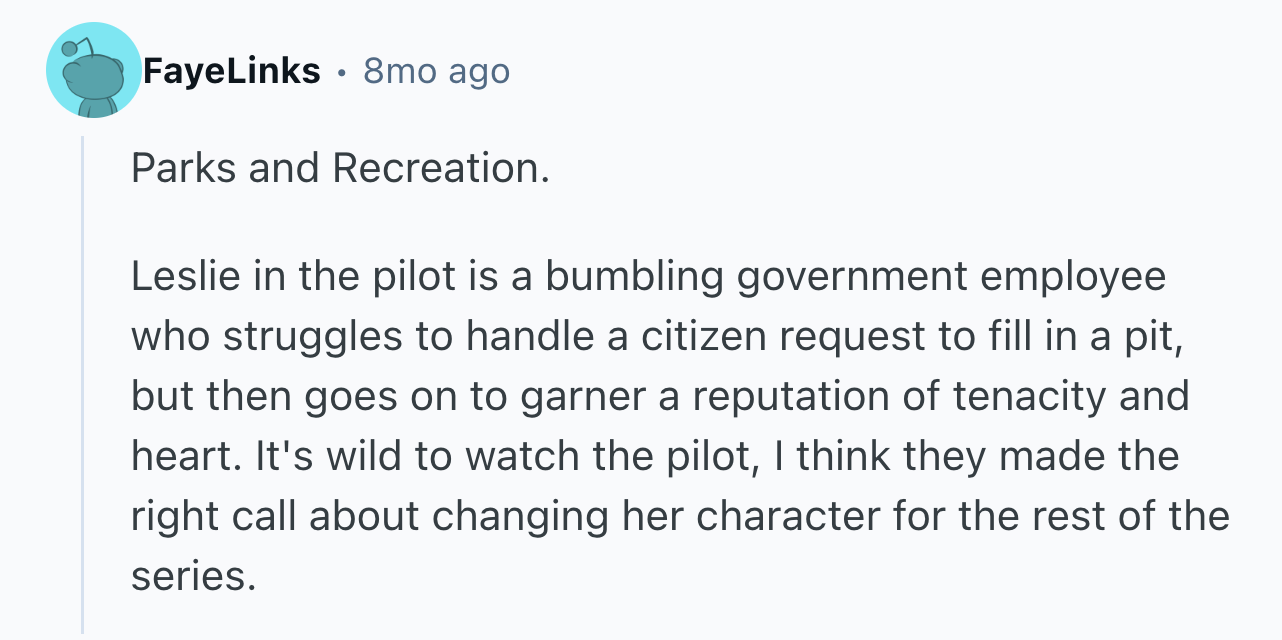Click the final word 'series.' in the comment
The image size is (1282, 640).
[x=187, y=577]
